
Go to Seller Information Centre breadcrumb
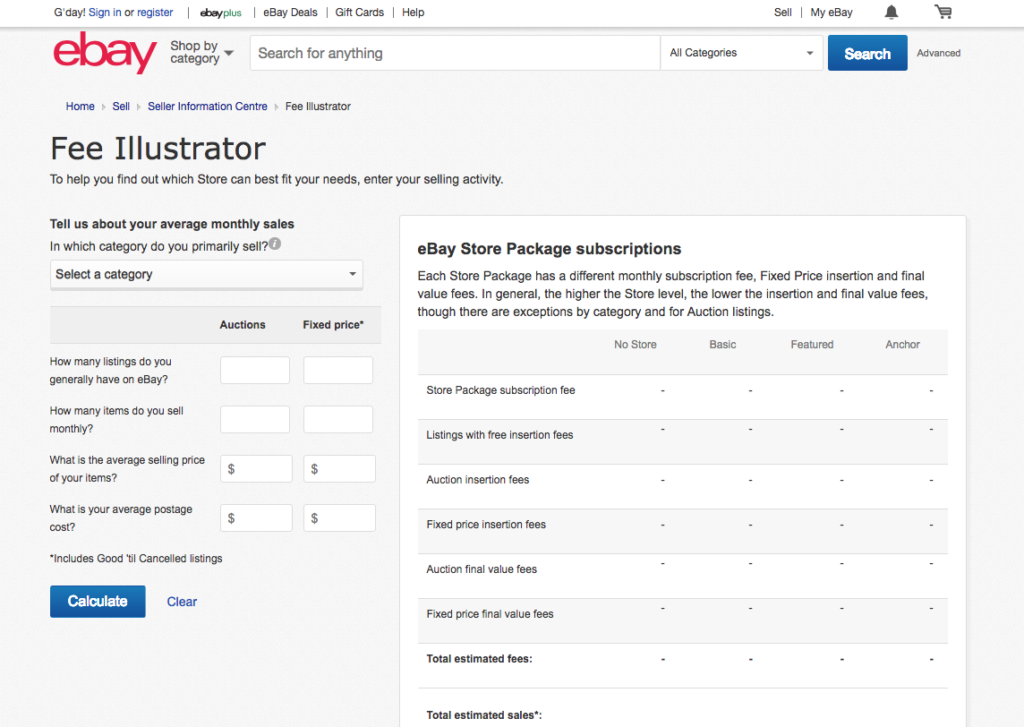click(207, 106)
